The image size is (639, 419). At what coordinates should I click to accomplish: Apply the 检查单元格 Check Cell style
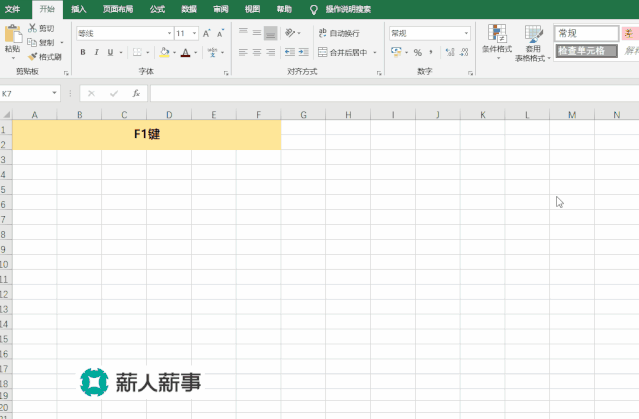pos(586,51)
